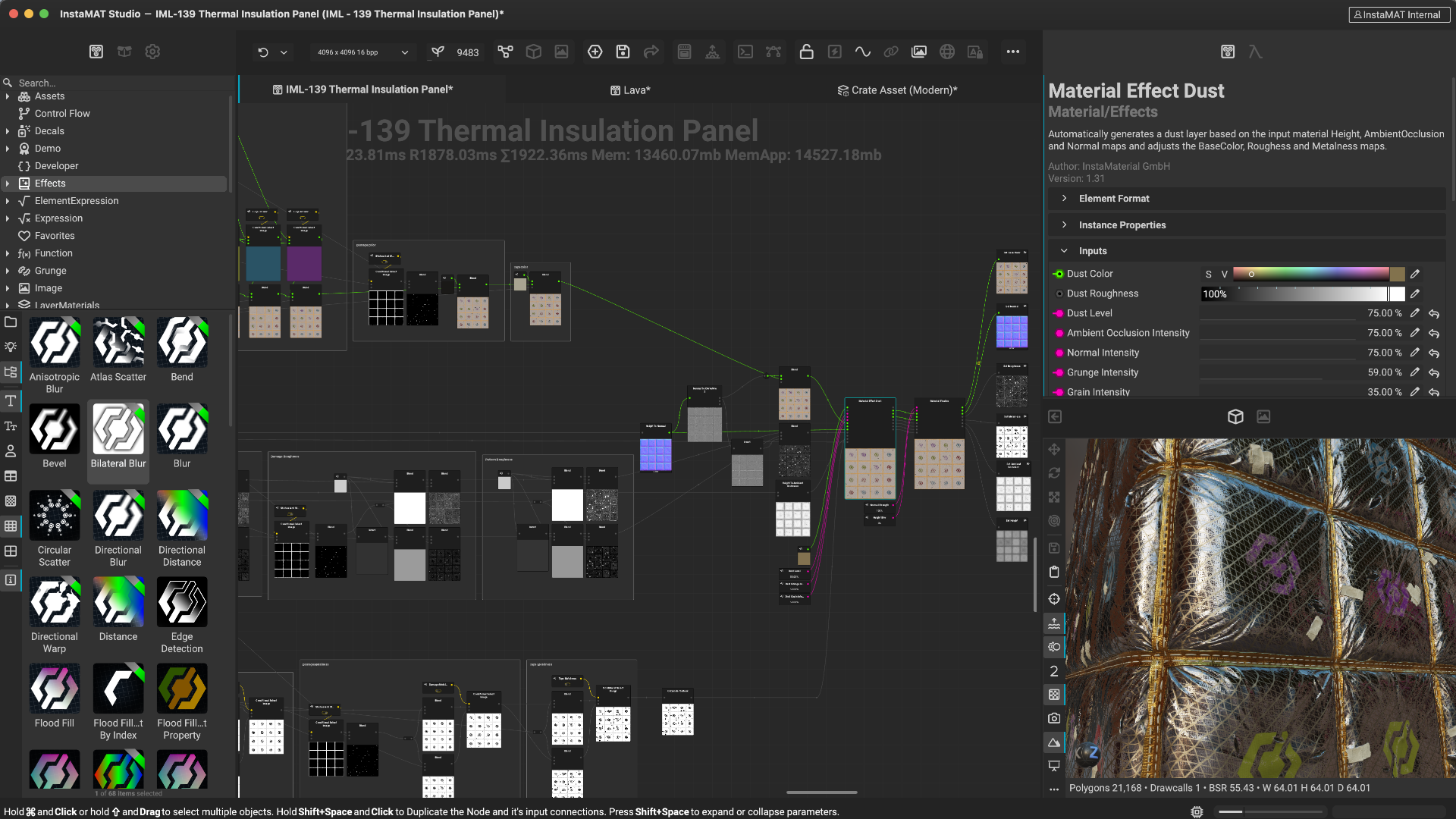This screenshot has width=1456, height=819.
Task: Click the globe icon in the toolbar
Action: [x=946, y=52]
